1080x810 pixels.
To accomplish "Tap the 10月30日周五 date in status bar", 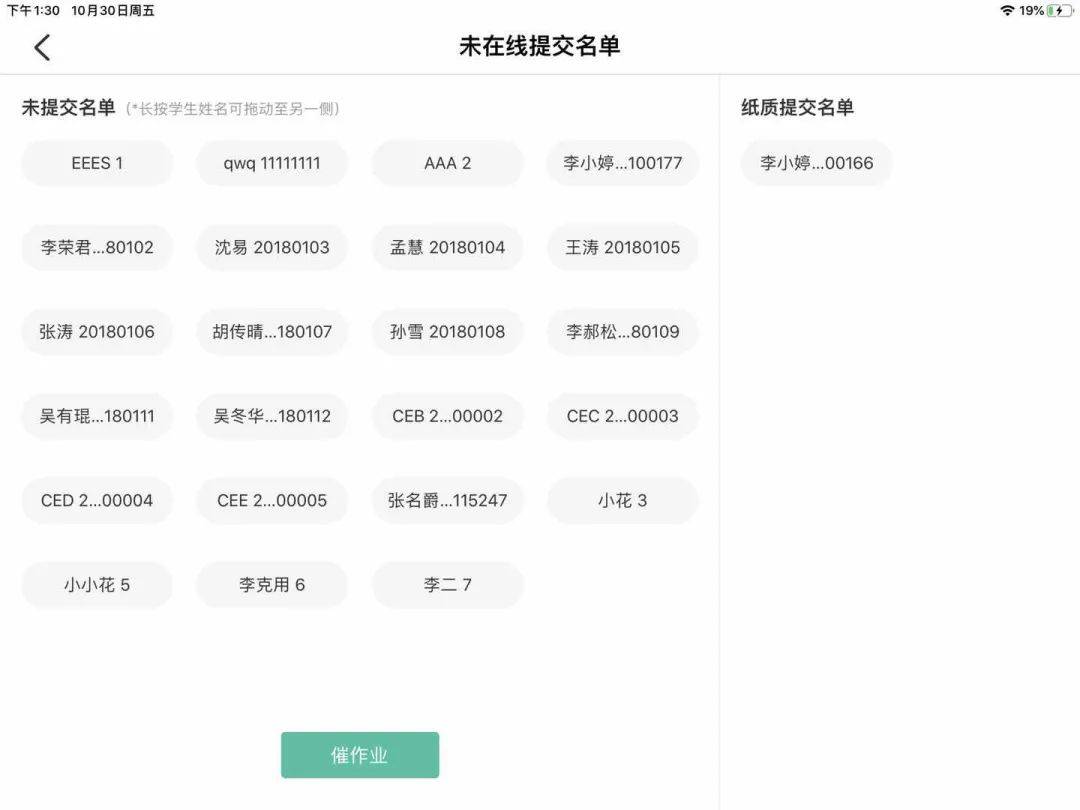I will click(113, 10).
